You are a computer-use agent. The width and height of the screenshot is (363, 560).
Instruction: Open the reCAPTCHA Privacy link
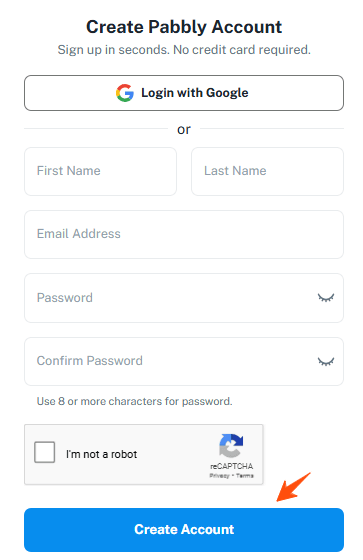tap(219, 476)
